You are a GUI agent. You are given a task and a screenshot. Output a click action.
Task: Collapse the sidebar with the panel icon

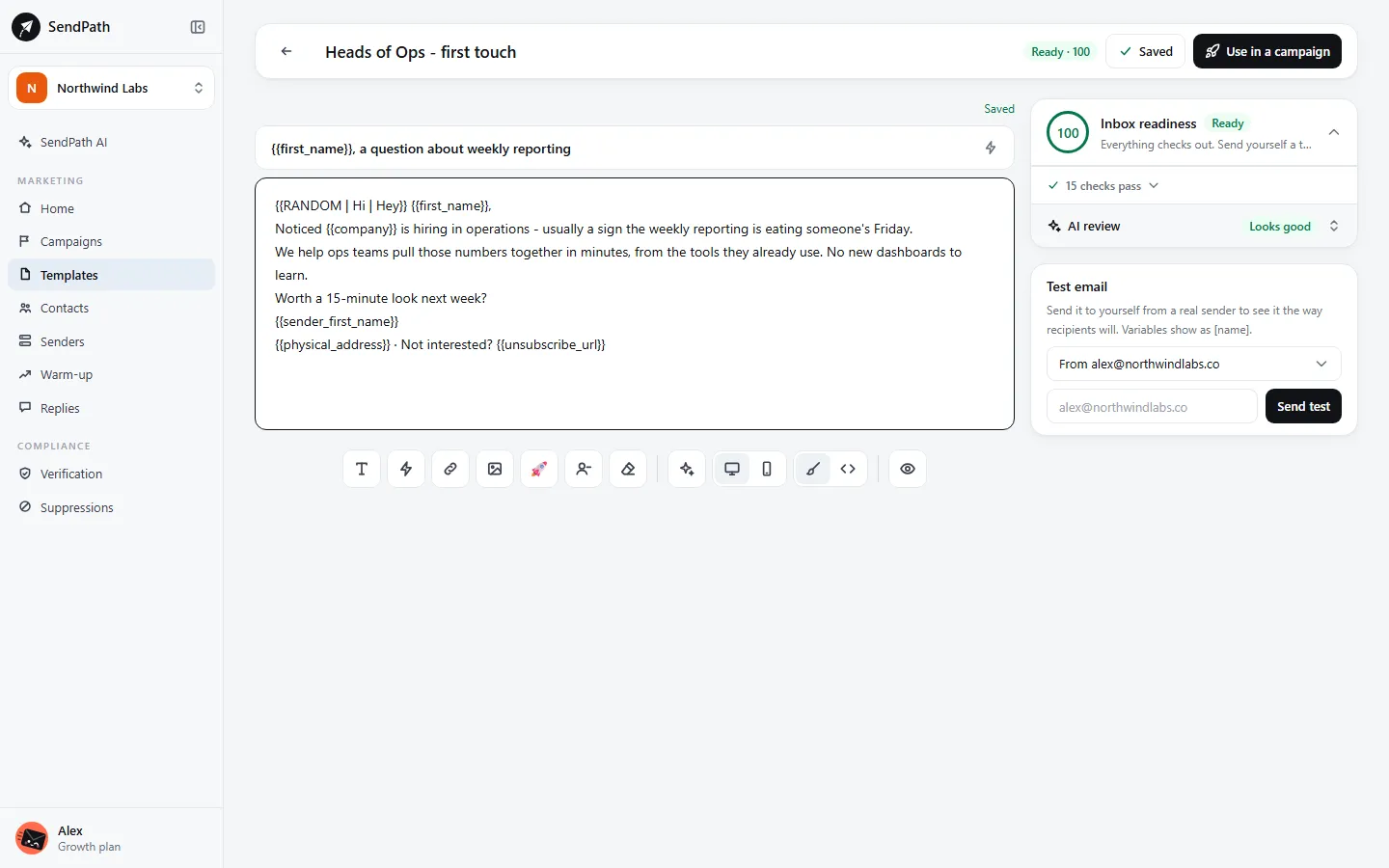[198, 27]
